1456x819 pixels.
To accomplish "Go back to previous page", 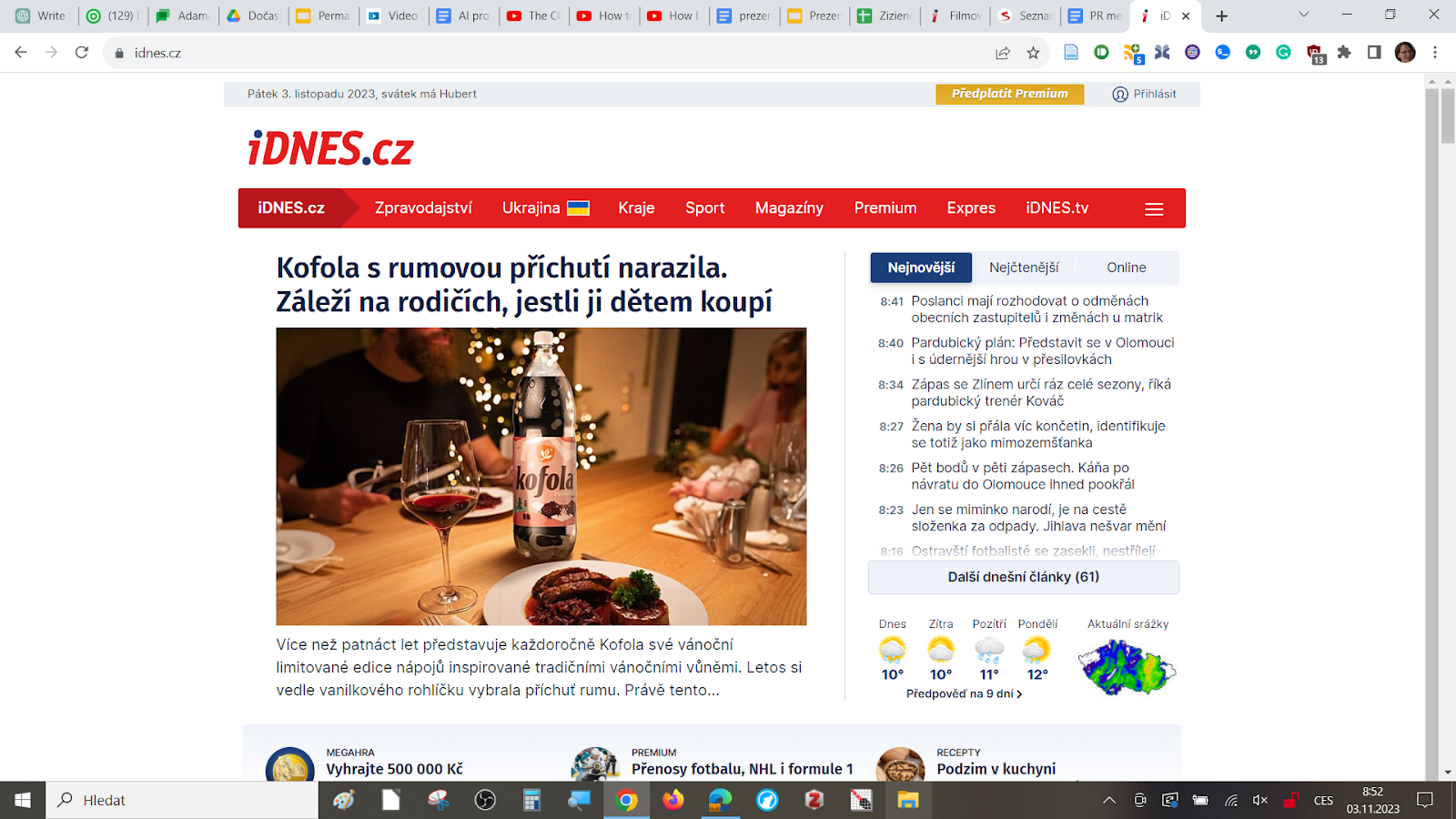I will [21, 52].
